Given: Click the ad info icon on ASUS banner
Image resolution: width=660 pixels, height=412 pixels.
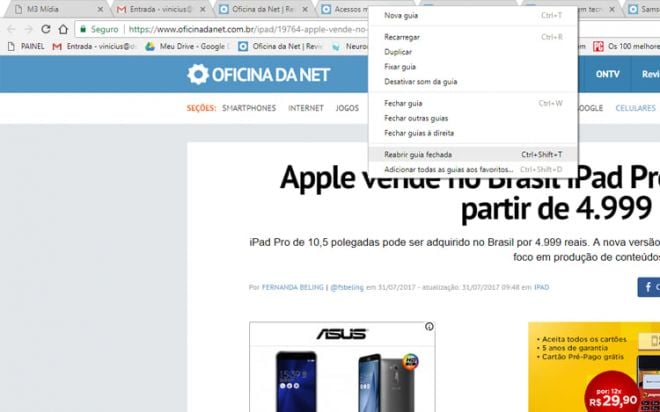Looking at the screenshot, I should tap(429, 327).
